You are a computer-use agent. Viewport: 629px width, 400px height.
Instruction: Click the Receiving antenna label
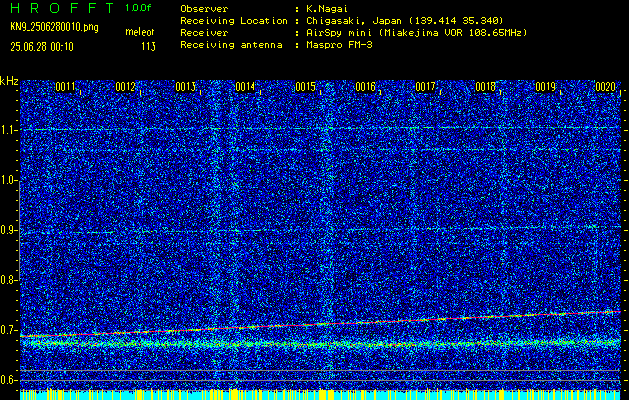pos(231,45)
